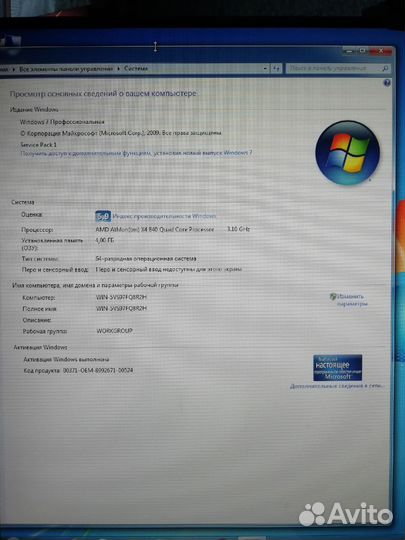Click the 5.9 performance score badge
The width and height of the screenshot is (405, 540).
coord(103,216)
